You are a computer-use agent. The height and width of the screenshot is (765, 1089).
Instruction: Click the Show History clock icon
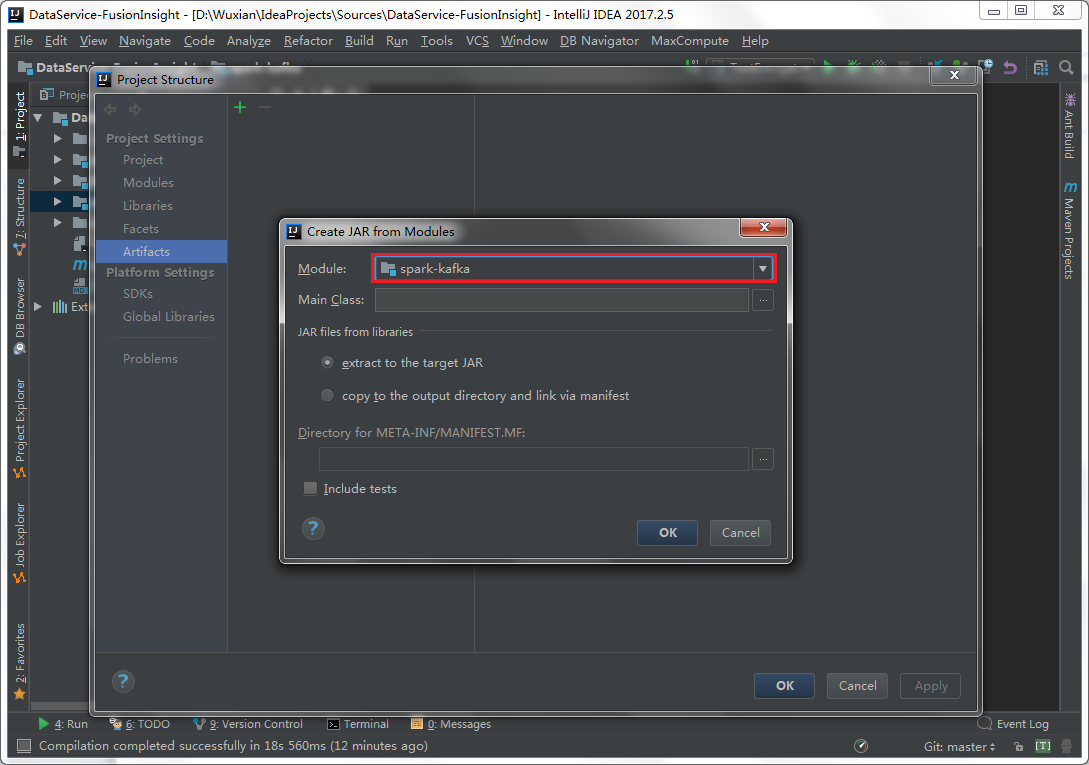[x=985, y=67]
